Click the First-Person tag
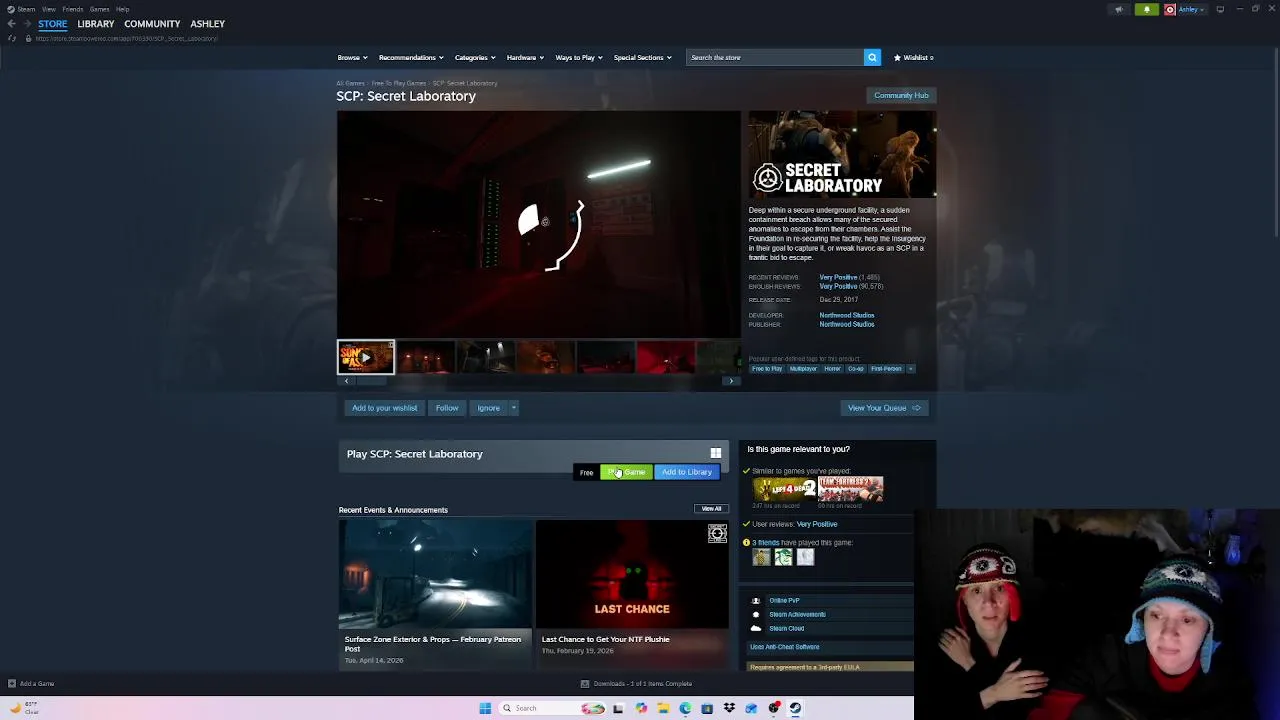 pos(886,369)
